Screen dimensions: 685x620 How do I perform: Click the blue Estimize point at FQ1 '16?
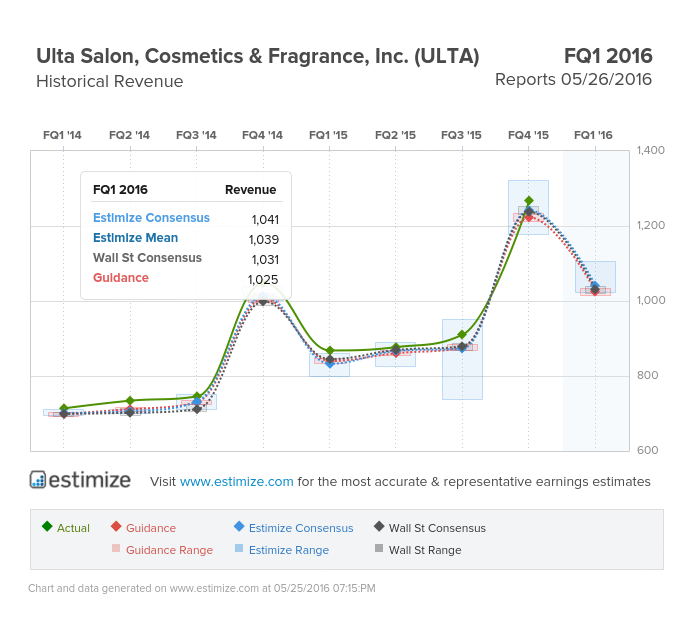click(595, 286)
